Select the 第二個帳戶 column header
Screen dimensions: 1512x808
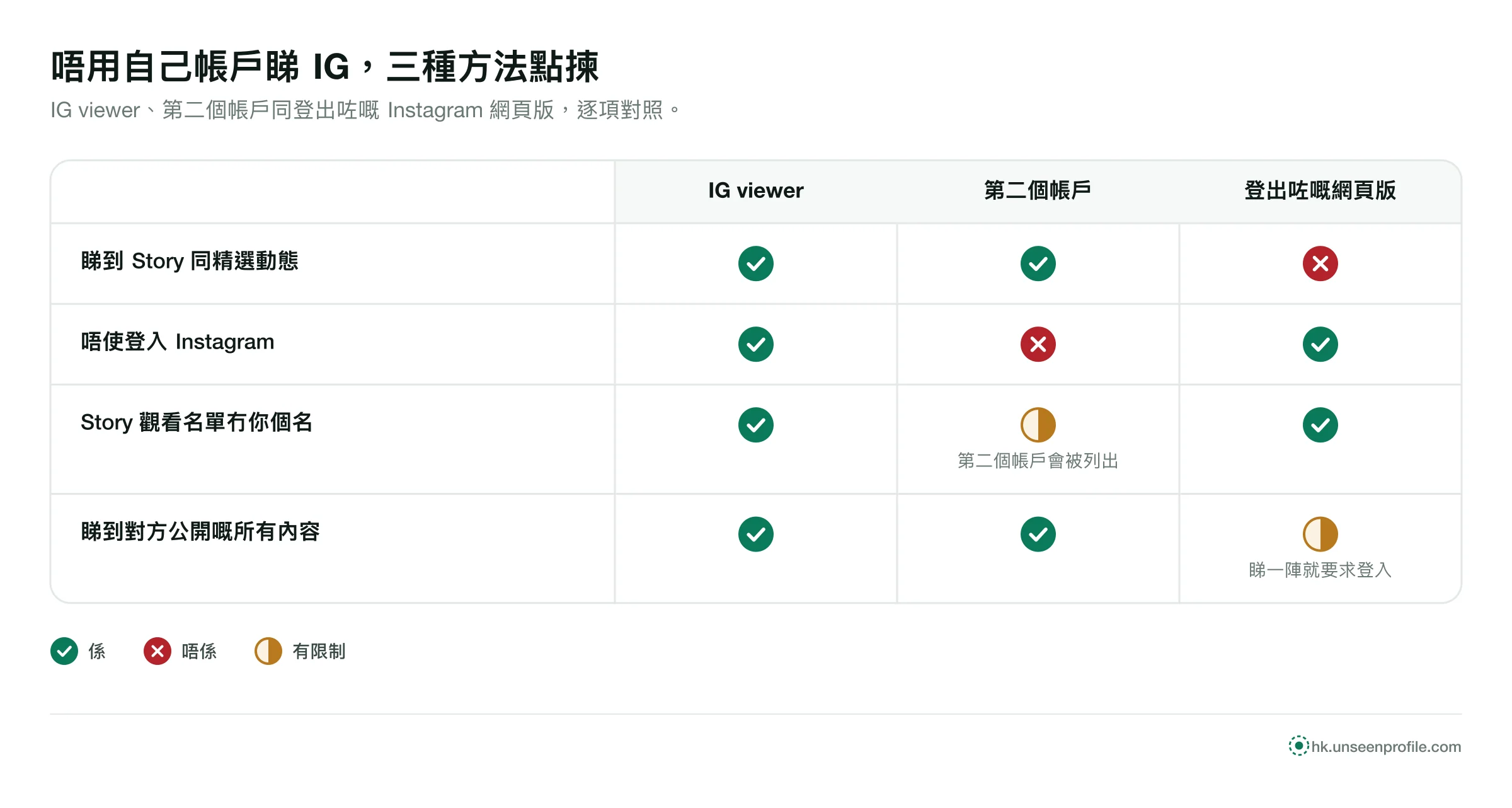coord(1038,190)
